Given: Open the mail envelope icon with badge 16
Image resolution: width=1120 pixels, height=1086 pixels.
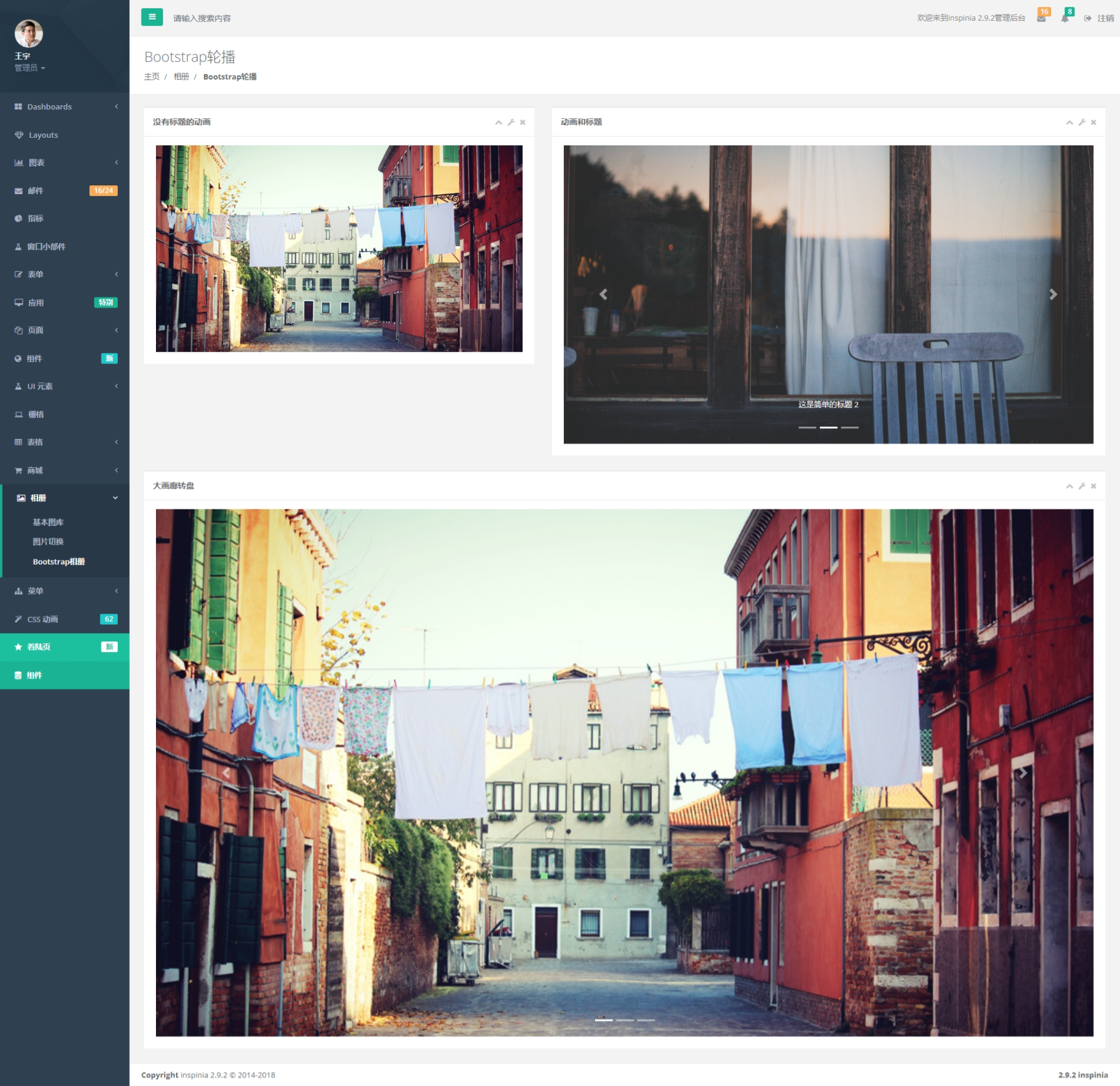Looking at the screenshot, I should coord(1041,18).
